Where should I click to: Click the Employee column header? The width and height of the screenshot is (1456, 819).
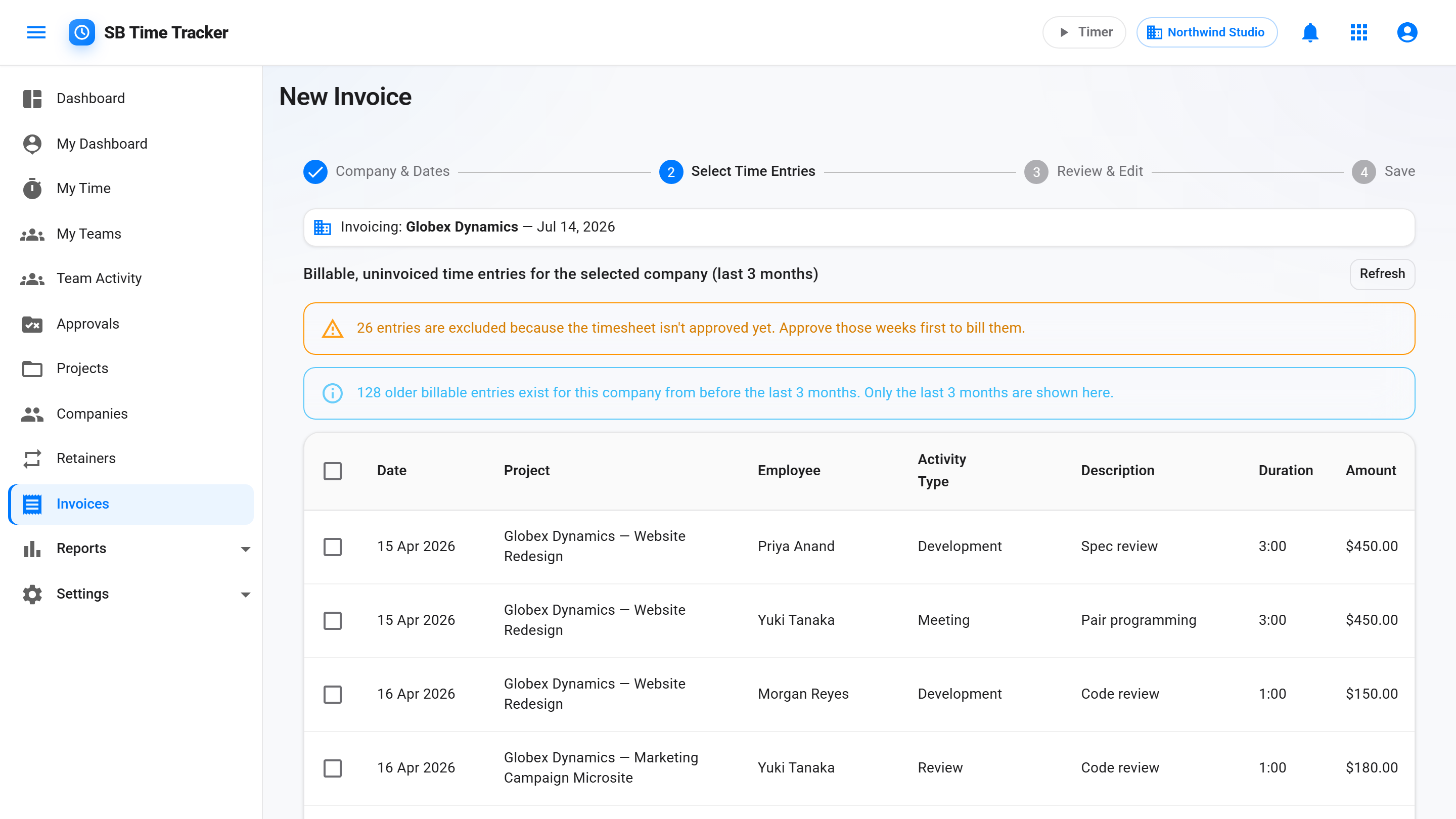click(789, 471)
